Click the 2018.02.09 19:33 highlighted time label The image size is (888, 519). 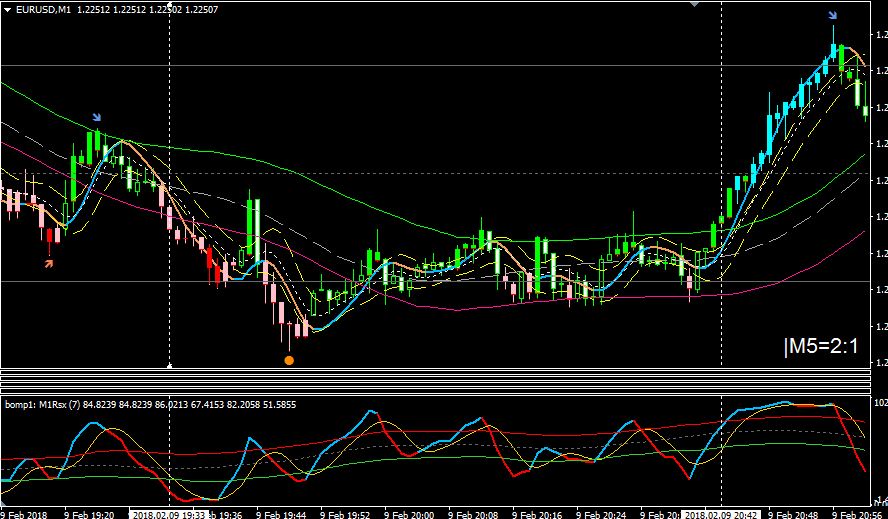(x=169, y=515)
